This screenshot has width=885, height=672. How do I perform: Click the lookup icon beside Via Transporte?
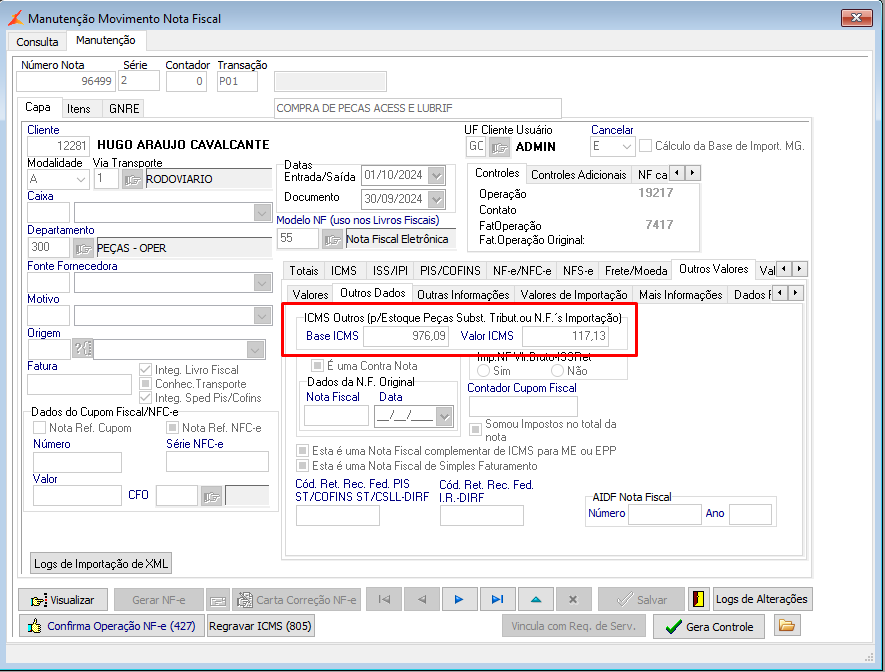[x=132, y=179]
